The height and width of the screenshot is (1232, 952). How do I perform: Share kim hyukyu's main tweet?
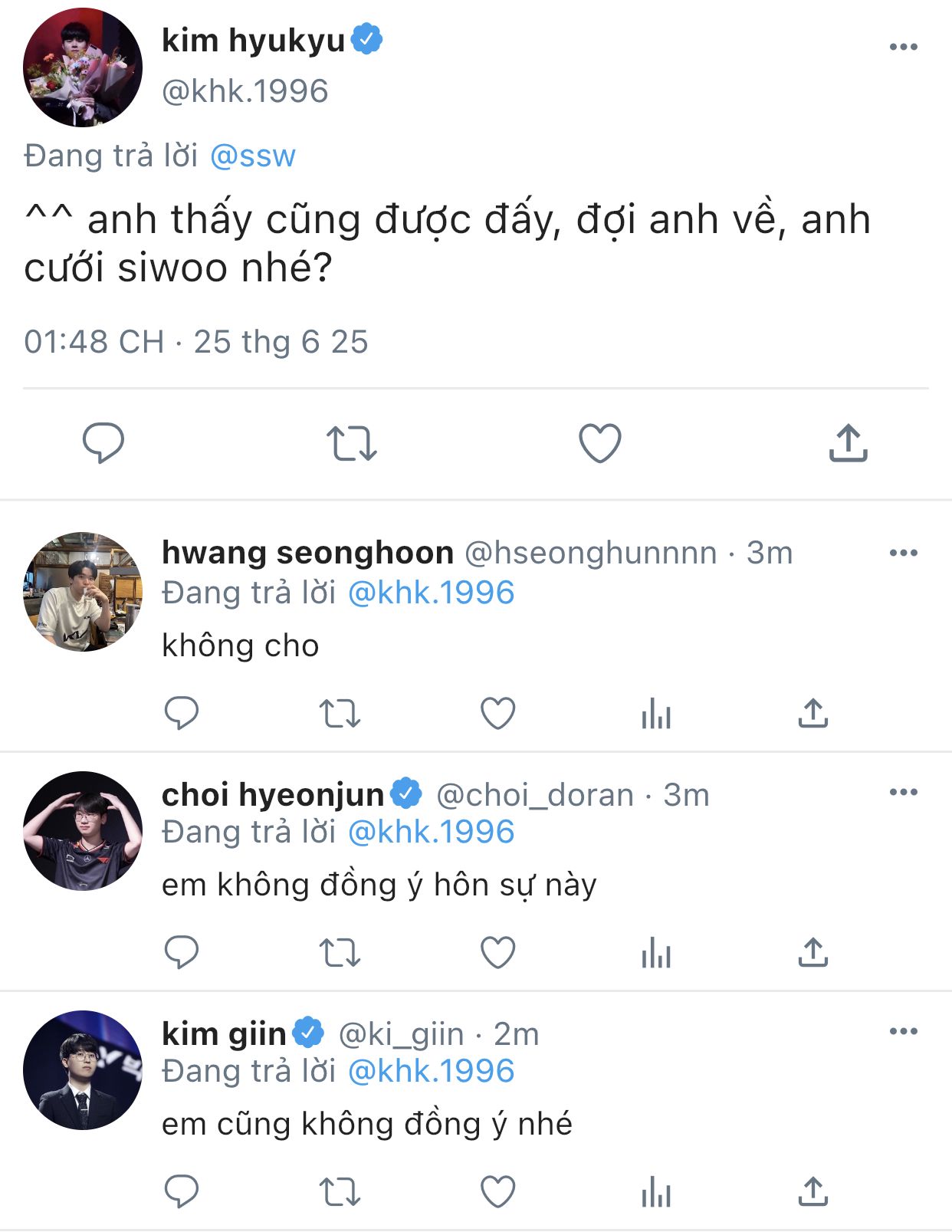click(x=848, y=442)
